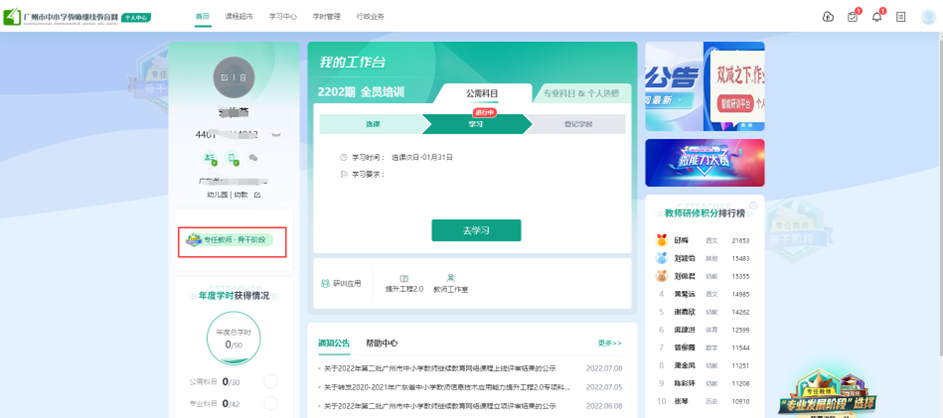Click the circle next to 公需科目 0/30
This screenshot has width=943, height=418.
[x=271, y=381]
